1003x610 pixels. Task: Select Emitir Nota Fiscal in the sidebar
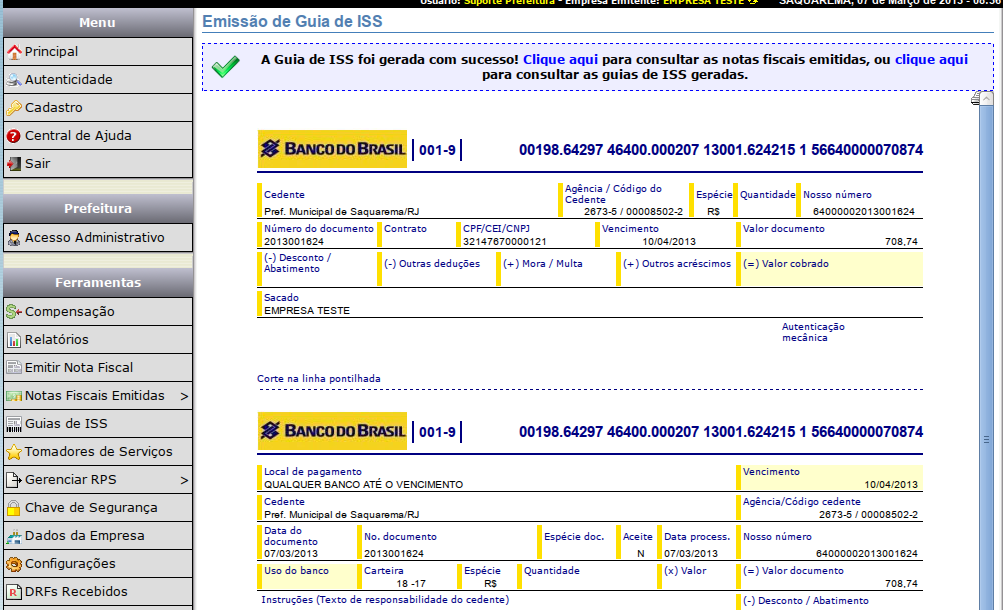[79, 368]
